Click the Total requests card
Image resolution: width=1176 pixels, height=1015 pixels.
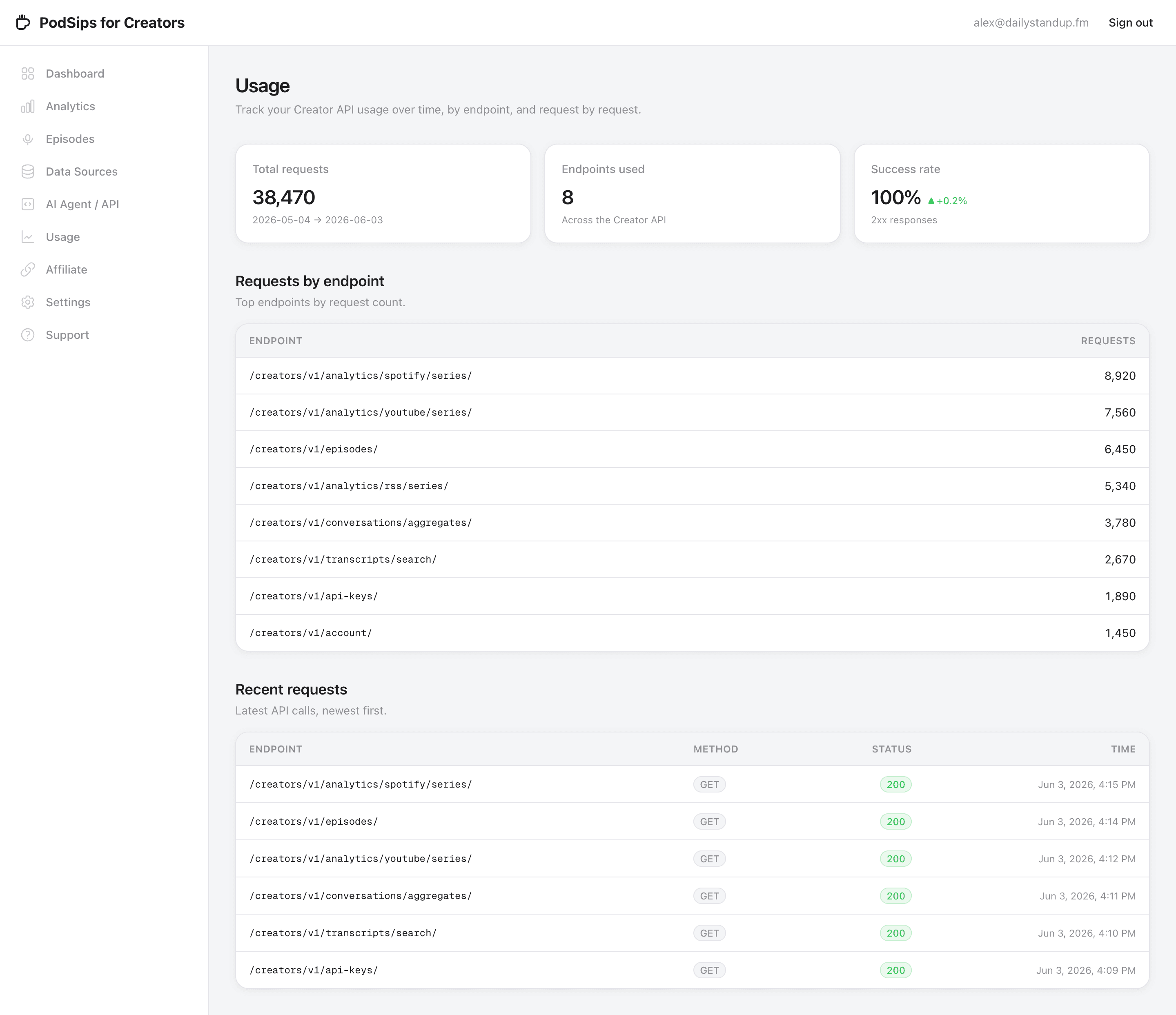(x=383, y=194)
